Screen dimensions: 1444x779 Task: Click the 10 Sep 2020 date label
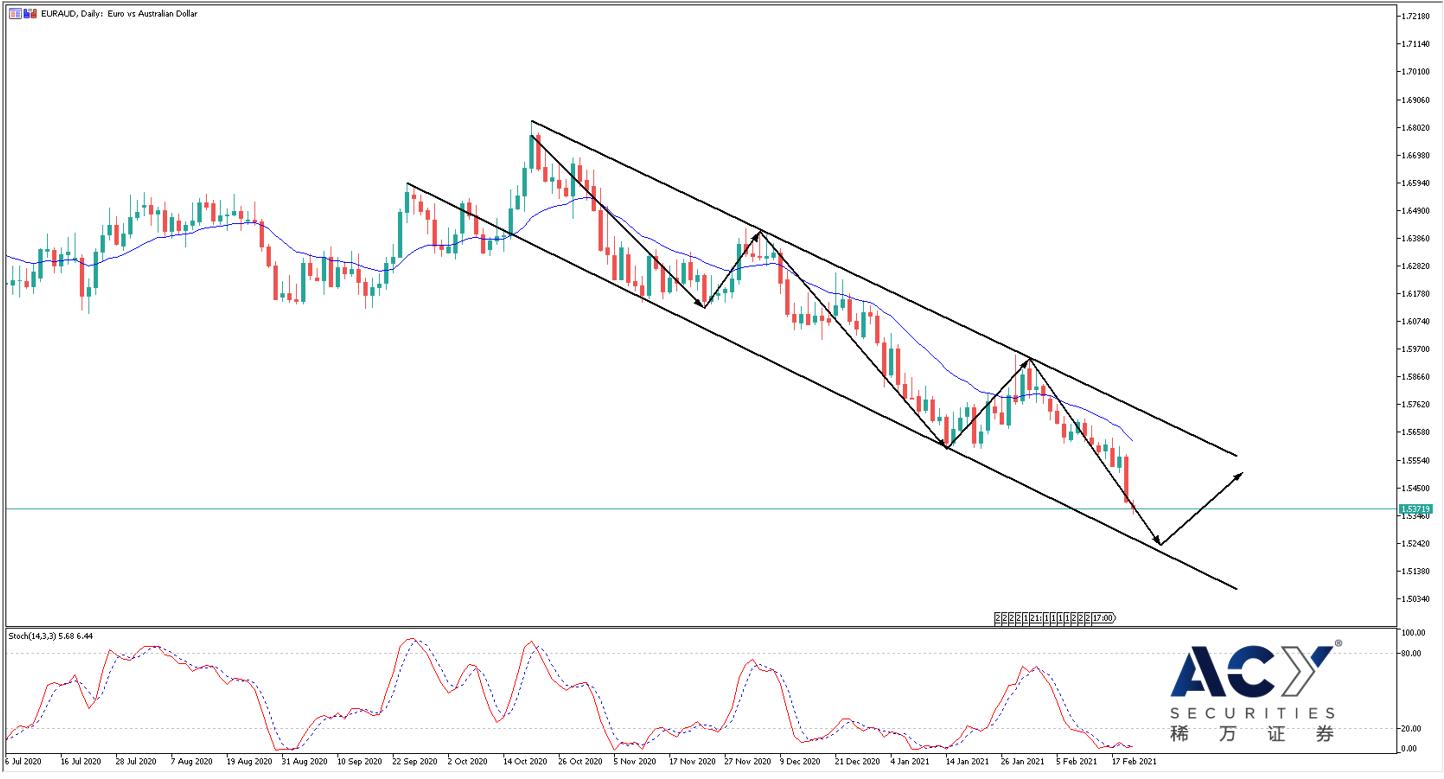360,761
